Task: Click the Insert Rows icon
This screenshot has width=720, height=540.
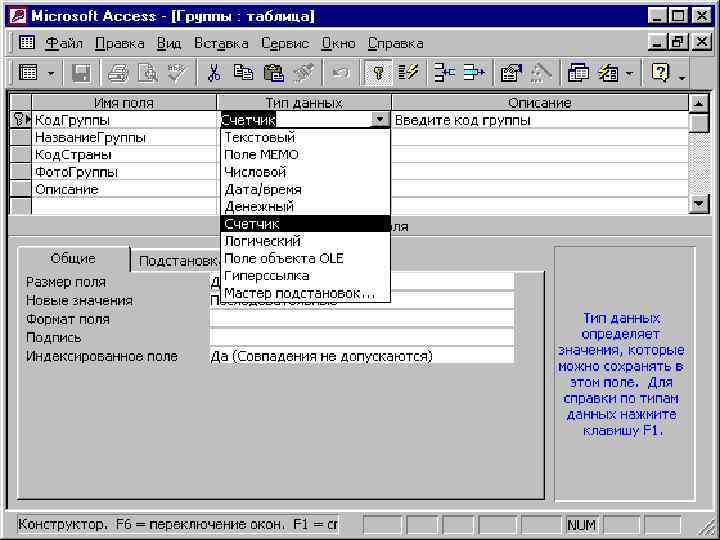Action: click(444, 73)
